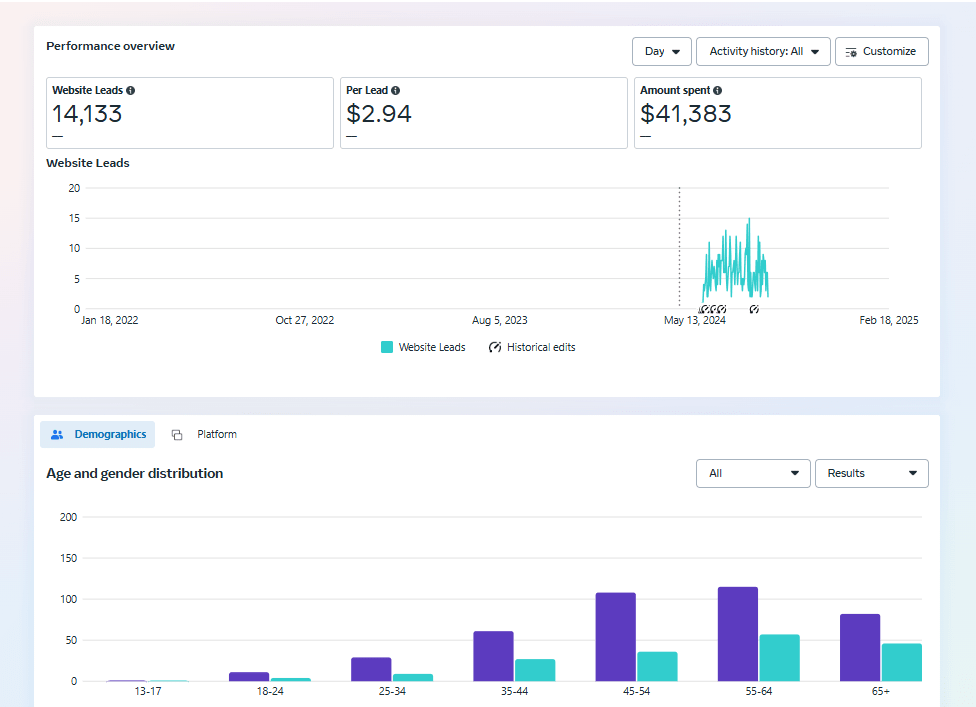Image resolution: width=976 pixels, height=707 pixels.
Task: Click the Per Lead info icon
Action: [x=396, y=91]
